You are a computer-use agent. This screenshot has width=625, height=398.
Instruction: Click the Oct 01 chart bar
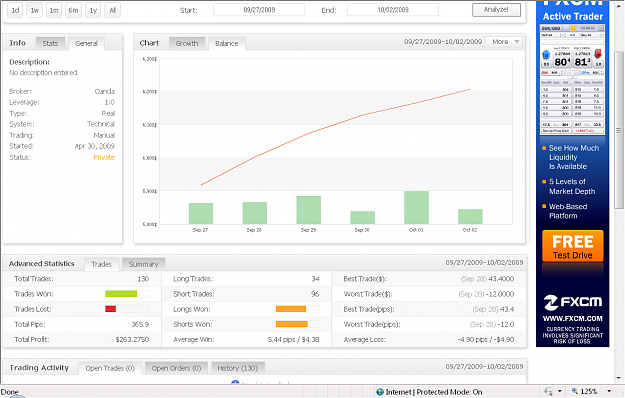click(416, 207)
